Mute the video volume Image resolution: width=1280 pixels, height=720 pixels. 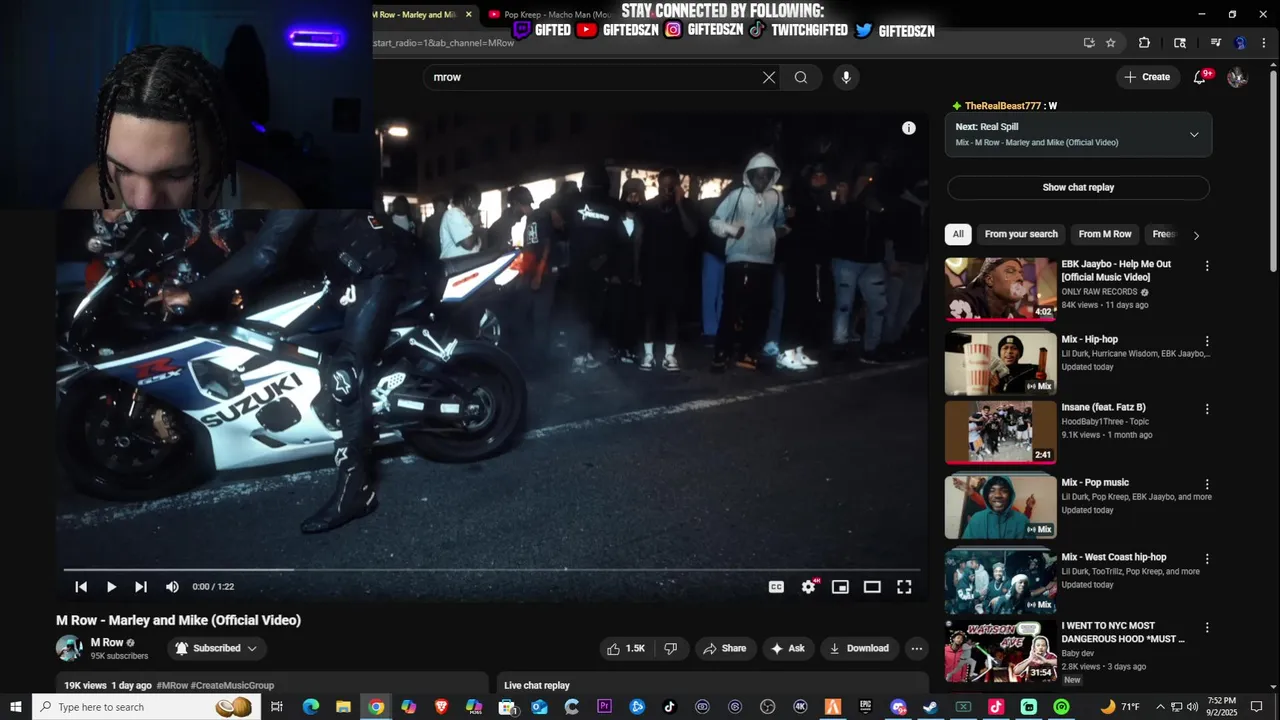(172, 587)
